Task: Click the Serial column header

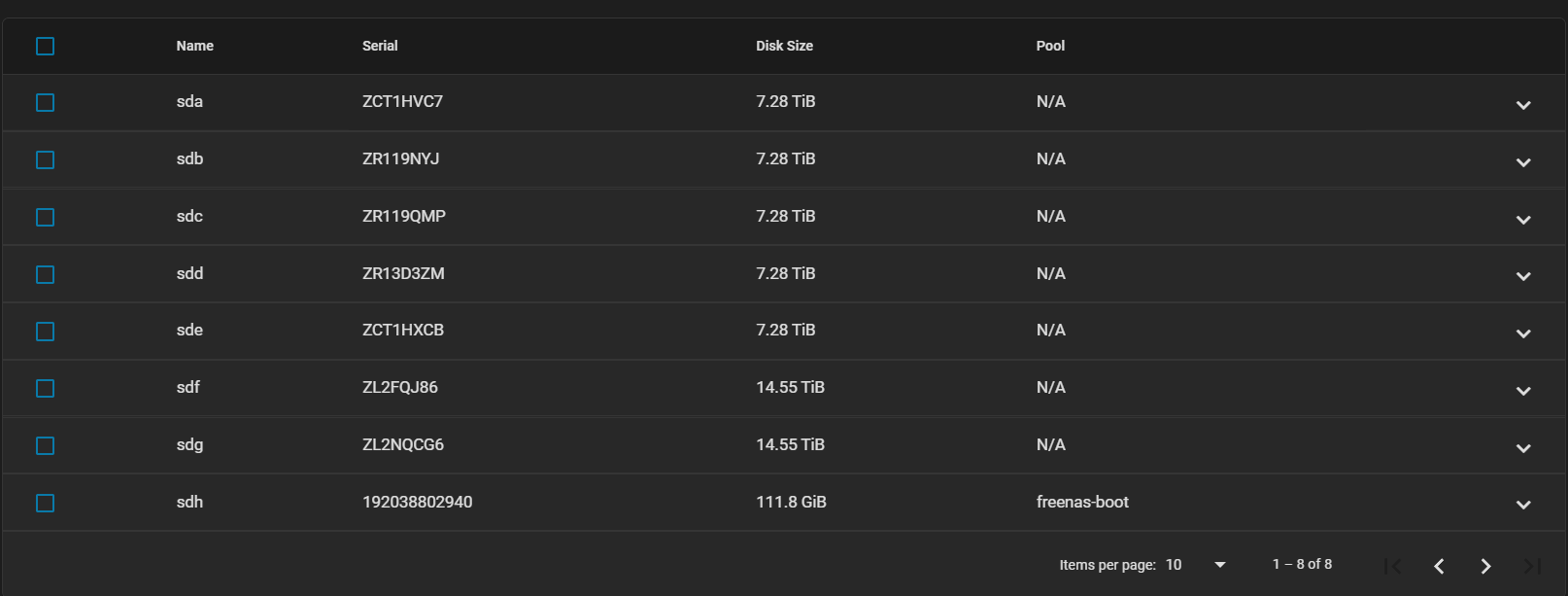Action: click(380, 46)
